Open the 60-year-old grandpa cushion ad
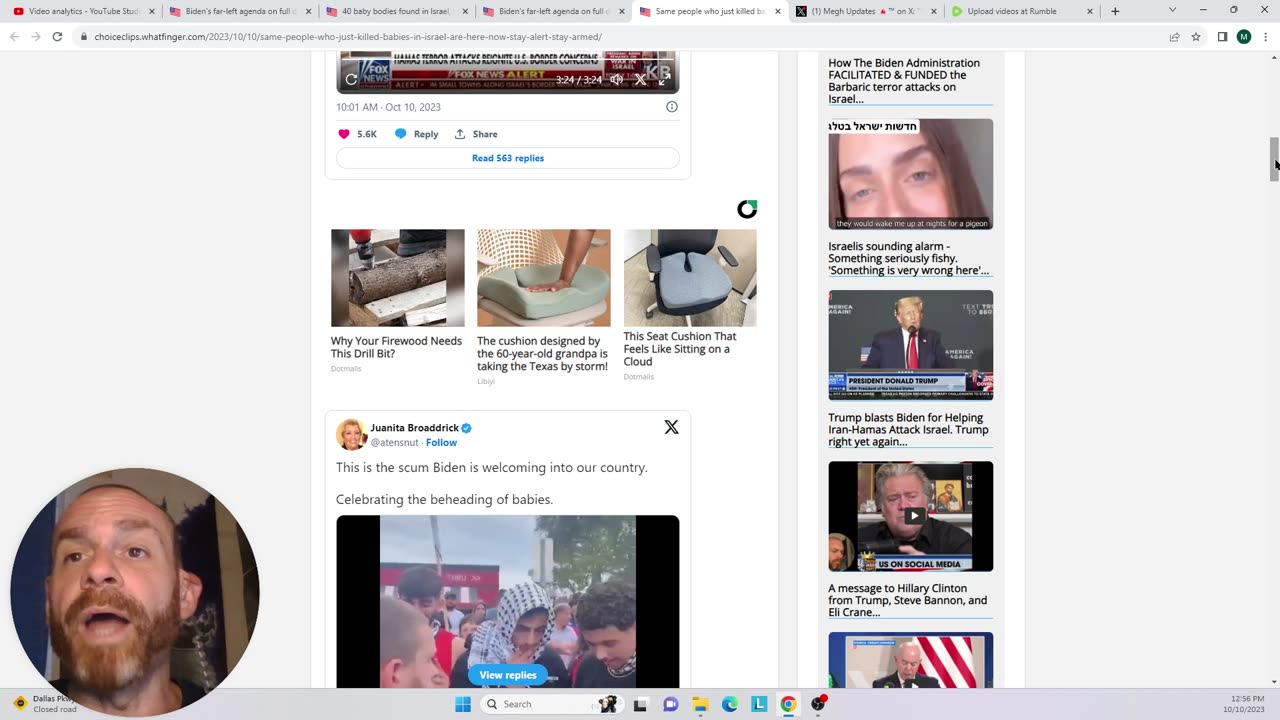 point(543,354)
